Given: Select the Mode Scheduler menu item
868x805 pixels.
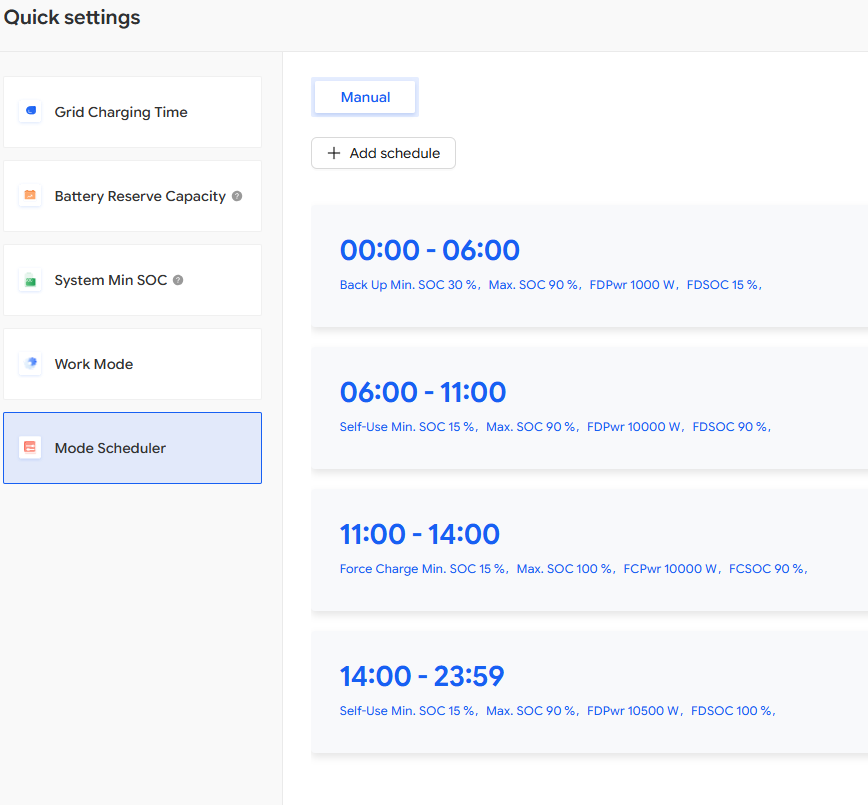Looking at the screenshot, I should [x=132, y=448].
